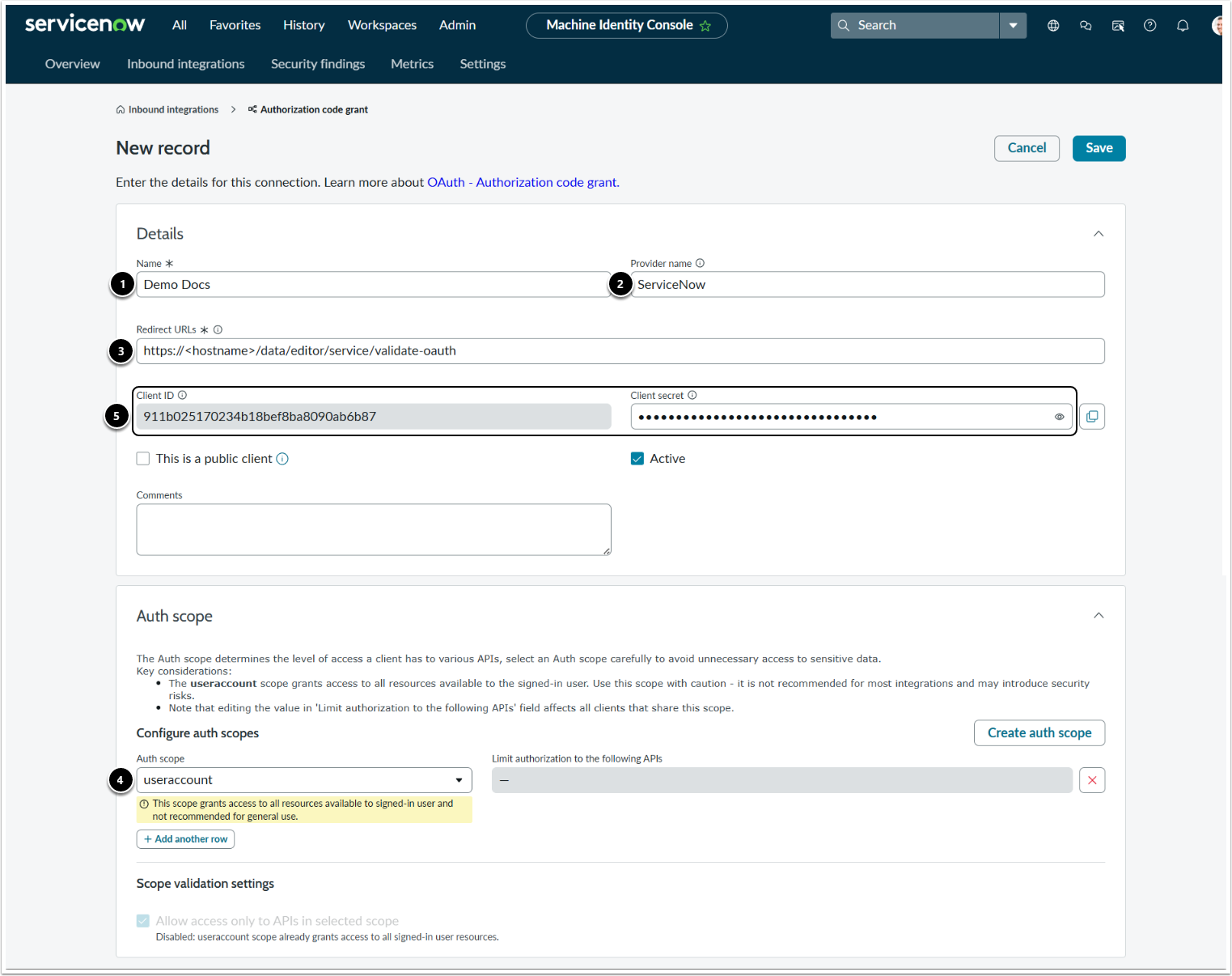Check the 'This is a public client' box
Screen dimensions: 1232x976
143,459
